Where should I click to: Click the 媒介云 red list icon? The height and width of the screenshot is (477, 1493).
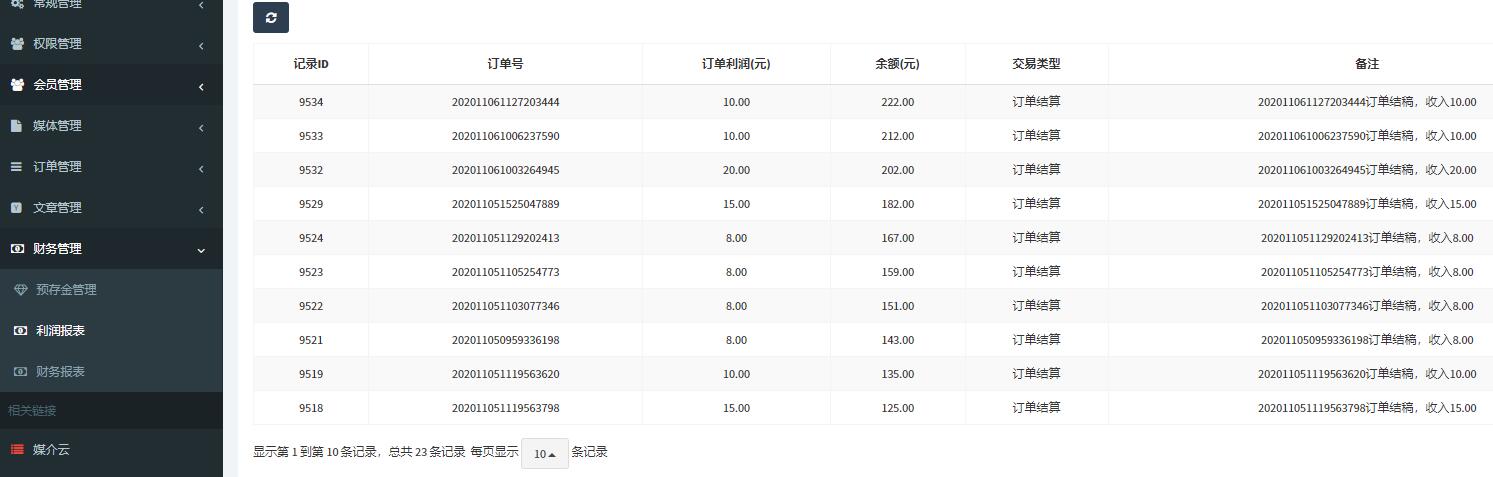[x=17, y=450]
